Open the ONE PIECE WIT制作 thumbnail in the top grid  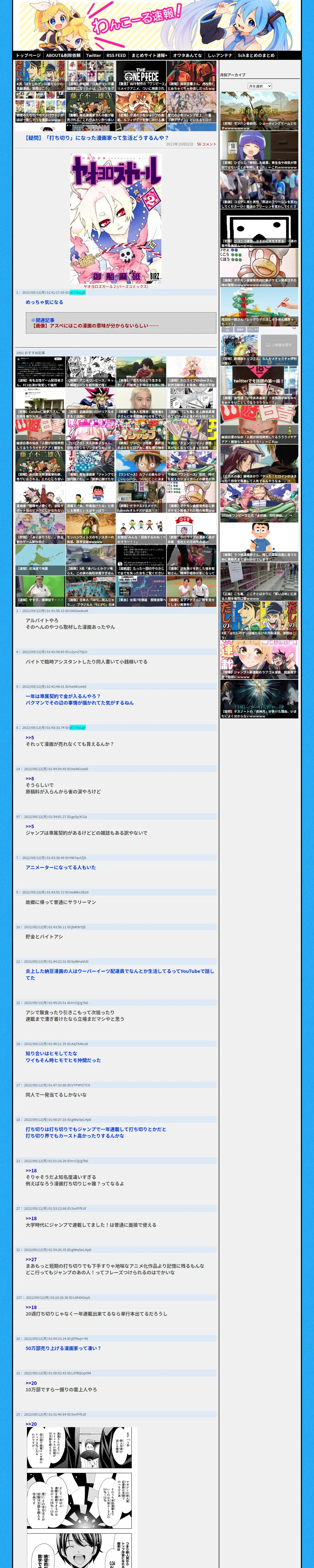tap(141, 76)
